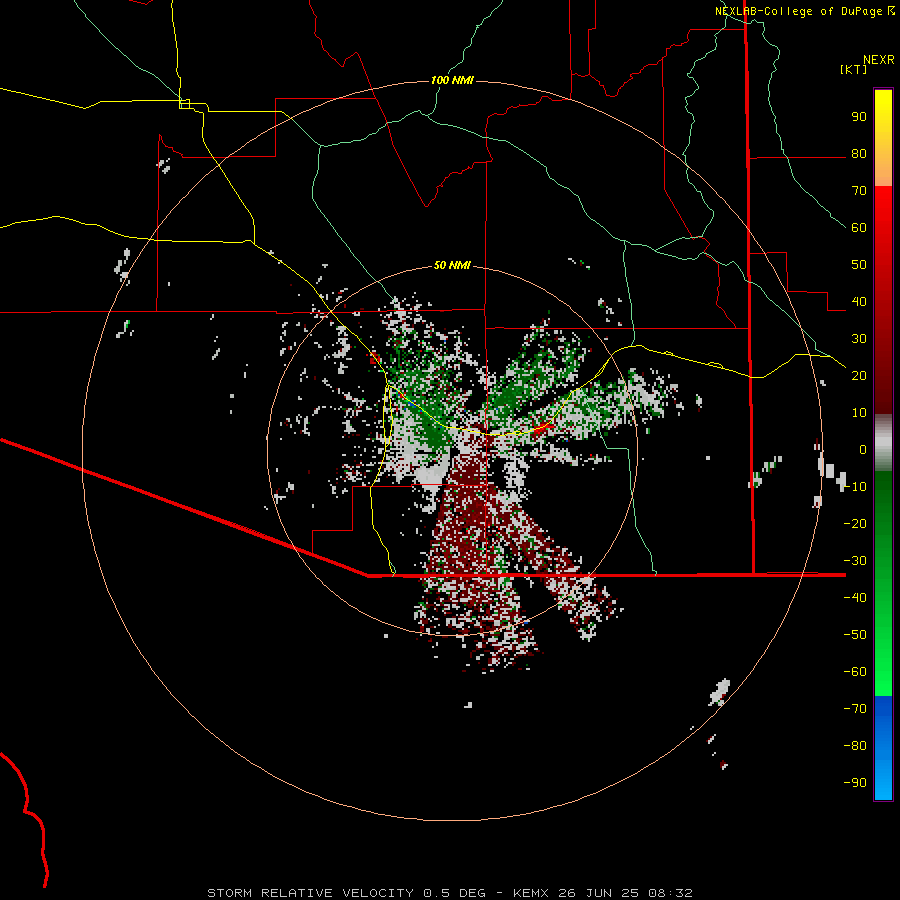Click the NEXR label above the color scale
The image size is (900, 900).
tap(879, 60)
